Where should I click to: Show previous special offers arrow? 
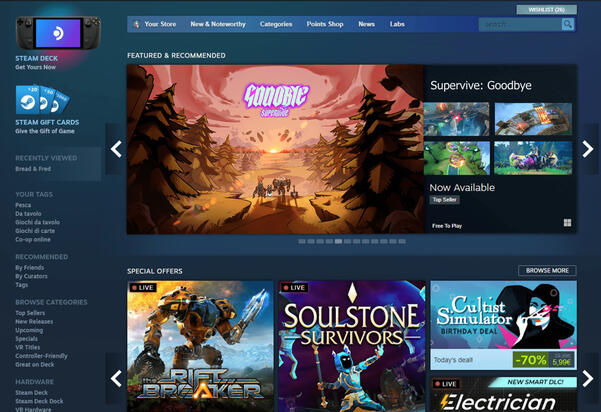click(116, 378)
